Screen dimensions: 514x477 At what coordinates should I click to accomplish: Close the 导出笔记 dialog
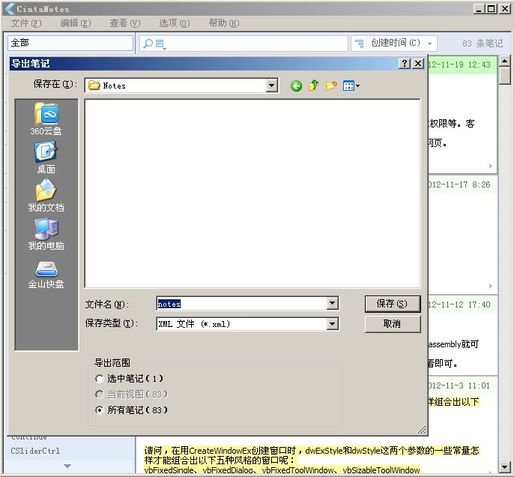[418, 63]
